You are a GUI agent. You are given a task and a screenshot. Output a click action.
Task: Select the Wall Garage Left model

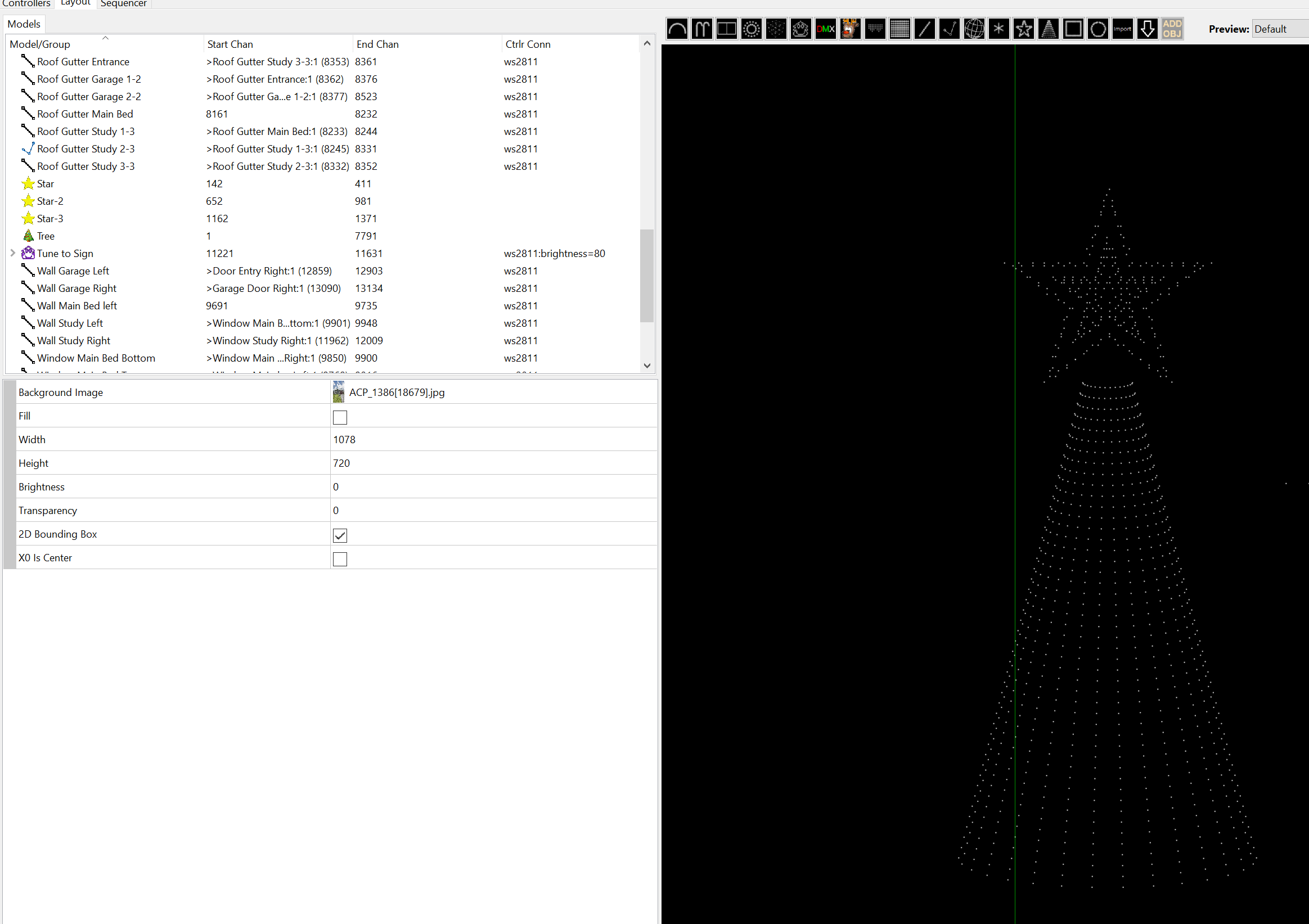coord(73,271)
